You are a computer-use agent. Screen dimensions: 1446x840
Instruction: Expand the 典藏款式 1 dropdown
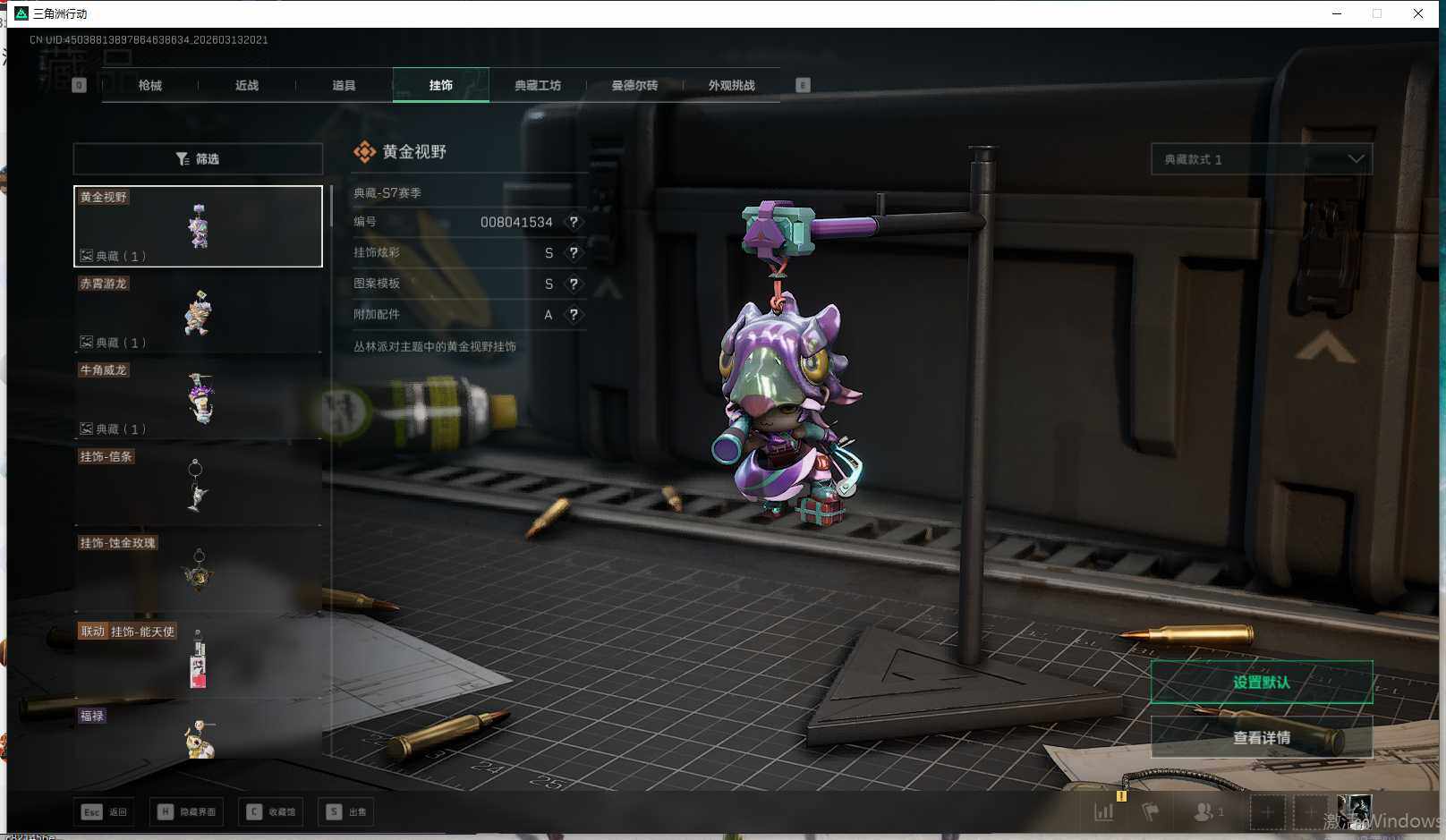point(1262,159)
